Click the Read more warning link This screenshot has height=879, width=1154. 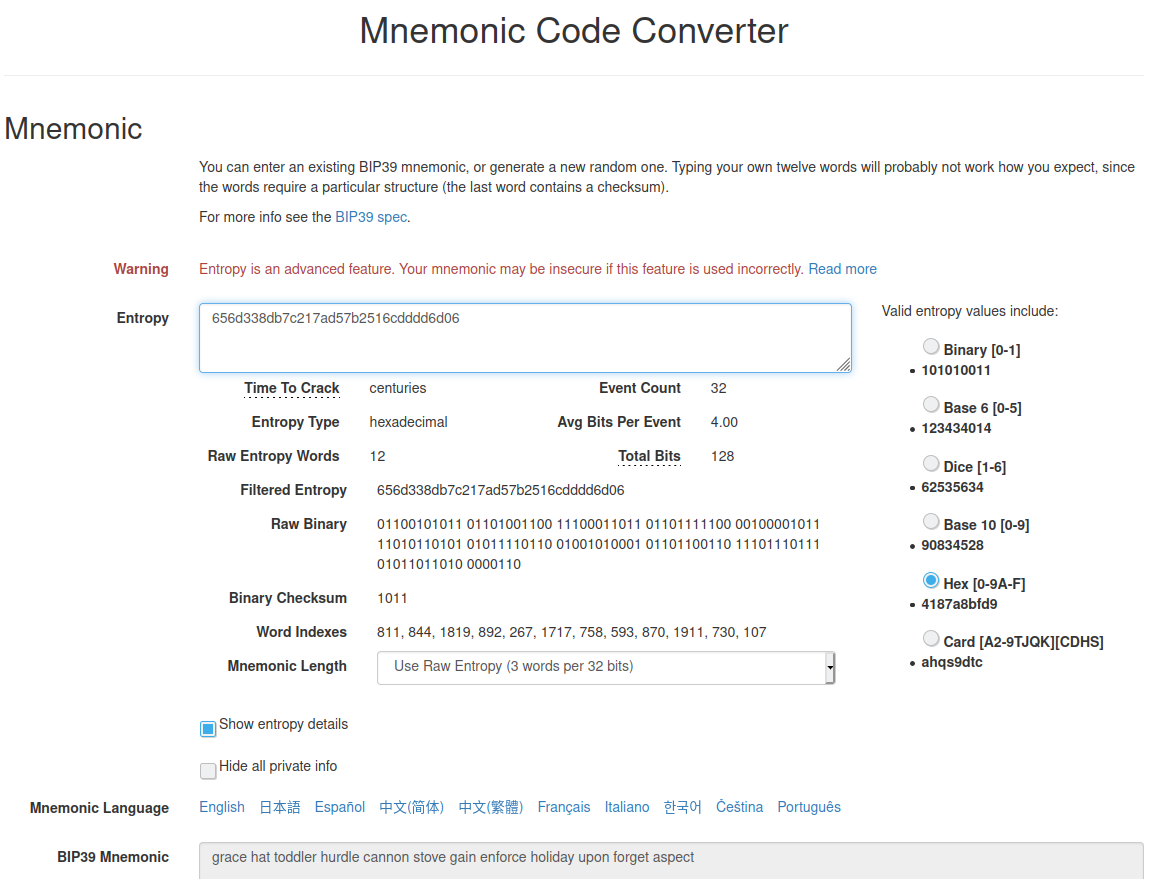tap(842, 268)
